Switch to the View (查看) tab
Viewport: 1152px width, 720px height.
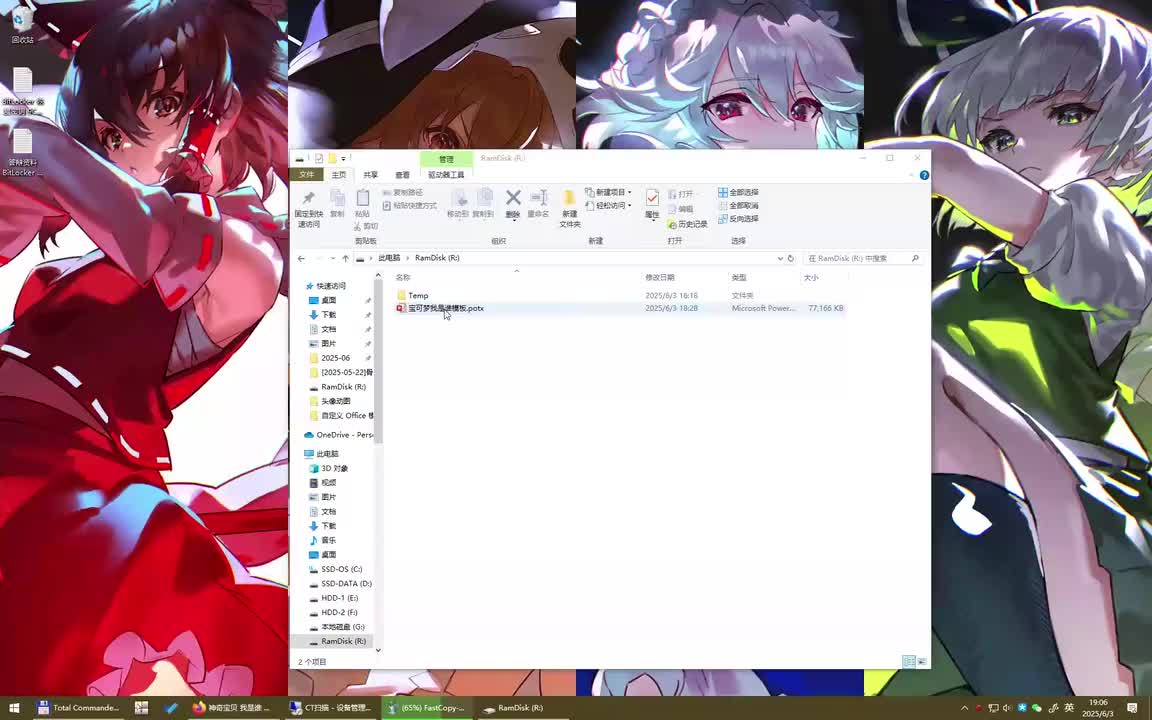pos(403,175)
